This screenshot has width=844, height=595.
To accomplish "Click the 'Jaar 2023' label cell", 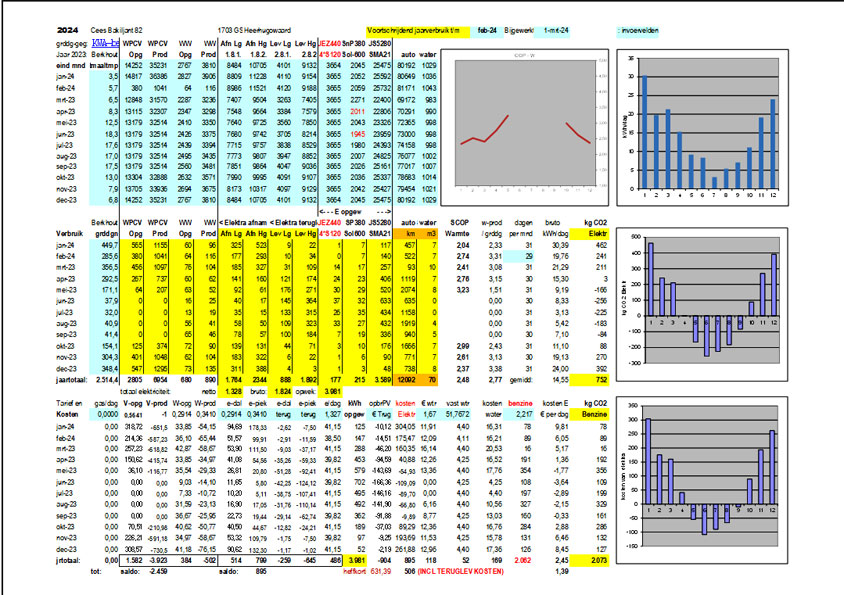I will pos(71,54).
